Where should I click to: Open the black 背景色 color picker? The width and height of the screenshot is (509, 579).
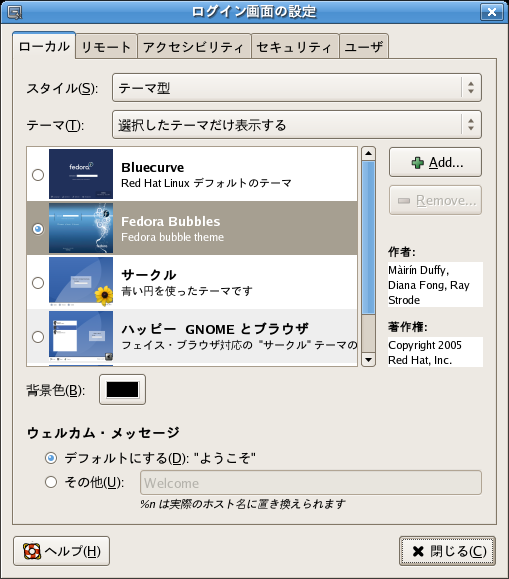pos(122,390)
